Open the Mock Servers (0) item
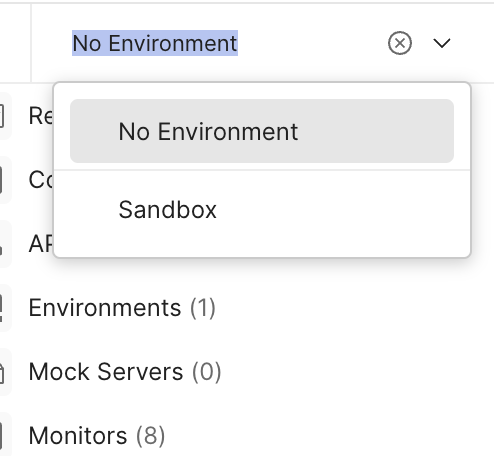This screenshot has height=456, width=494. tap(125, 372)
